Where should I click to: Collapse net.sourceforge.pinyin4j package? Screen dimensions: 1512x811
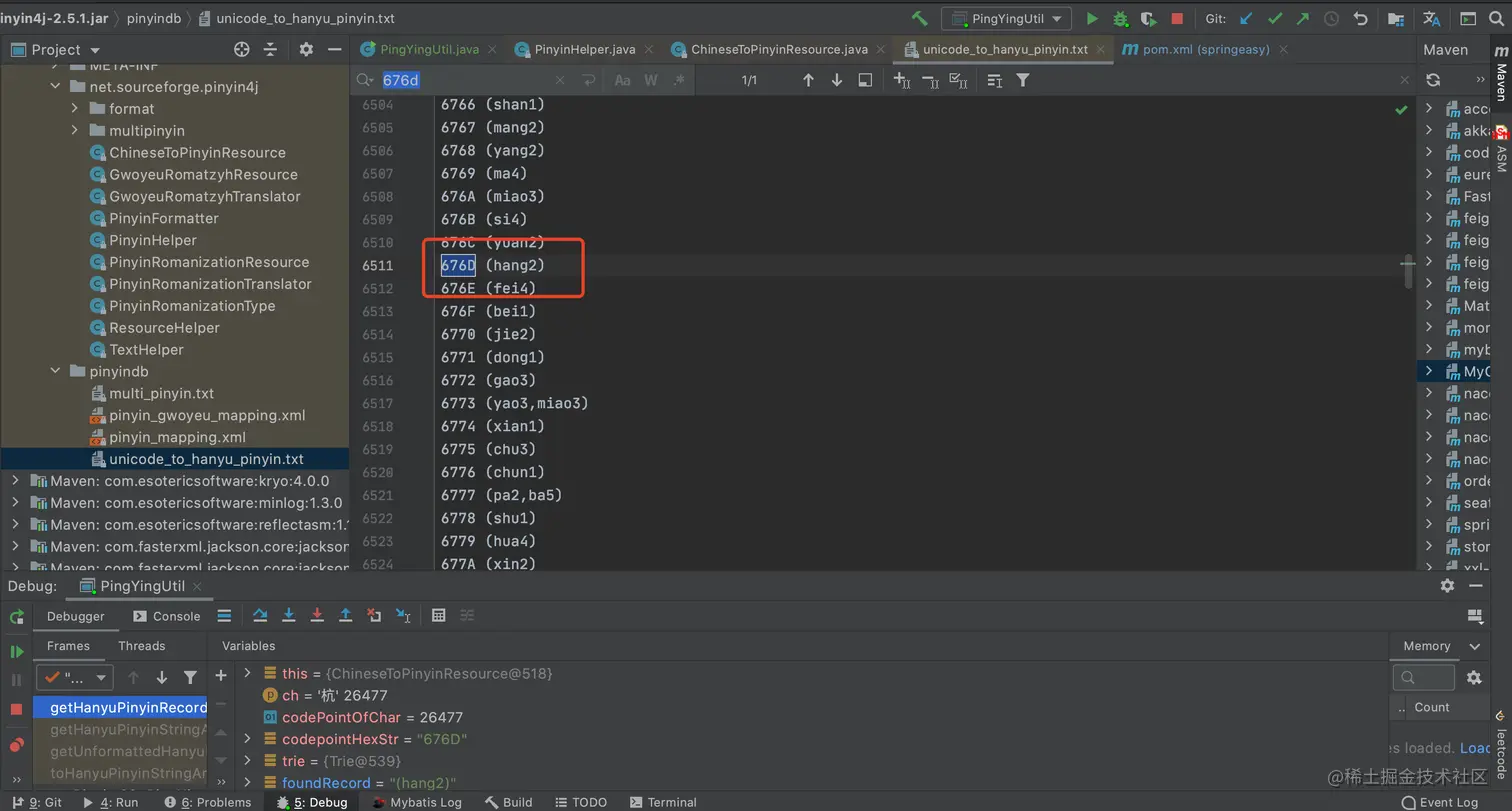point(55,87)
